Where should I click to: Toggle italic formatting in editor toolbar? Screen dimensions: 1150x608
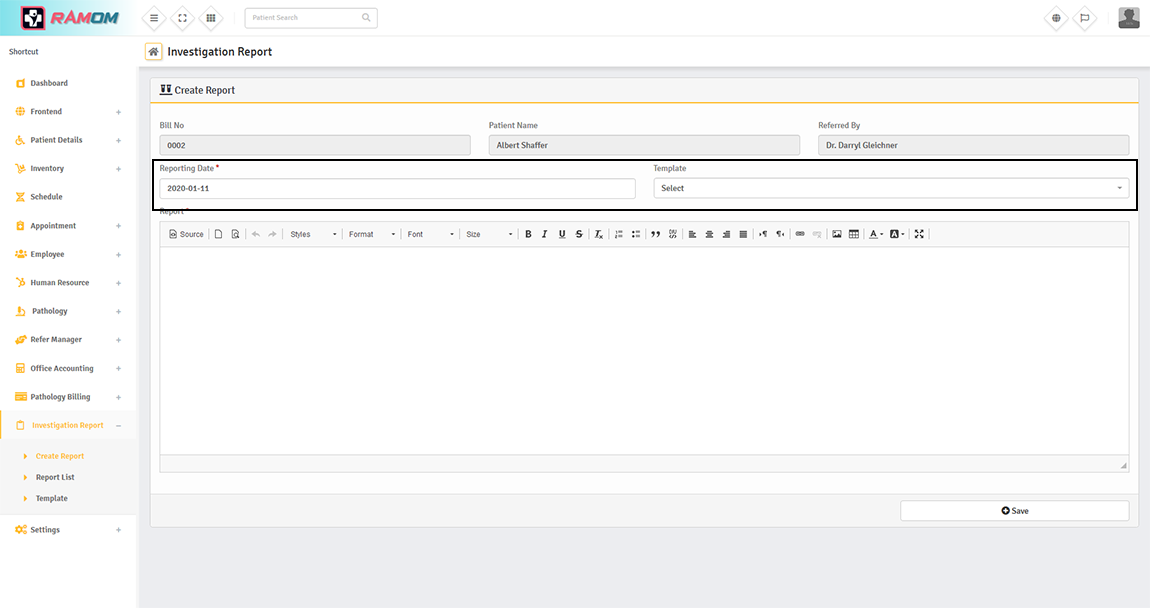545,234
